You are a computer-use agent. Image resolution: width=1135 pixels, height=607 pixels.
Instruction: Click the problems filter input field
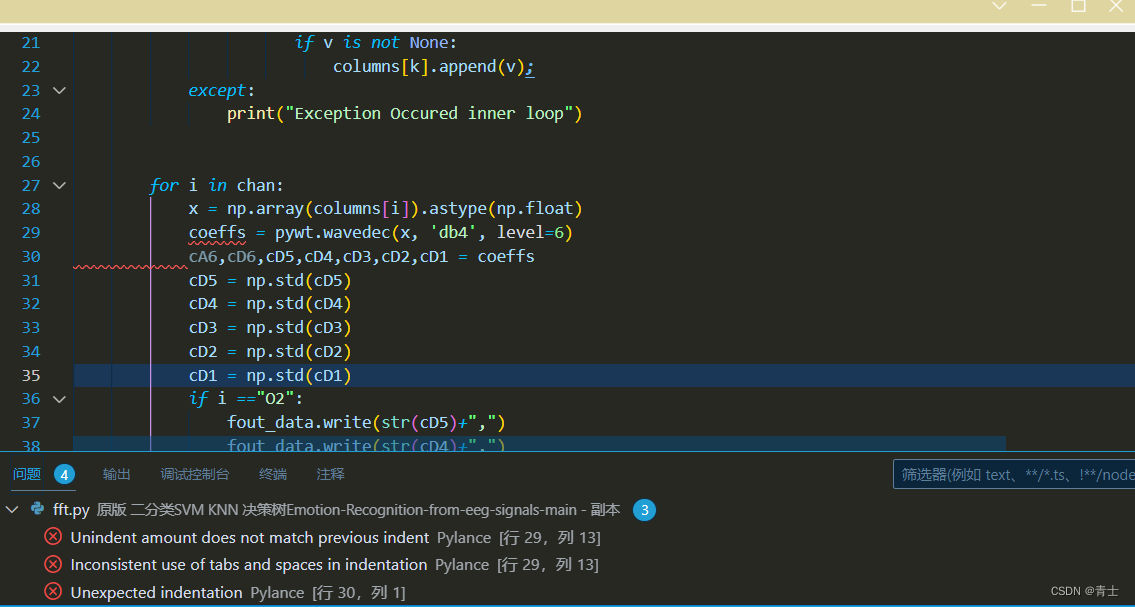(x=1010, y=474)
